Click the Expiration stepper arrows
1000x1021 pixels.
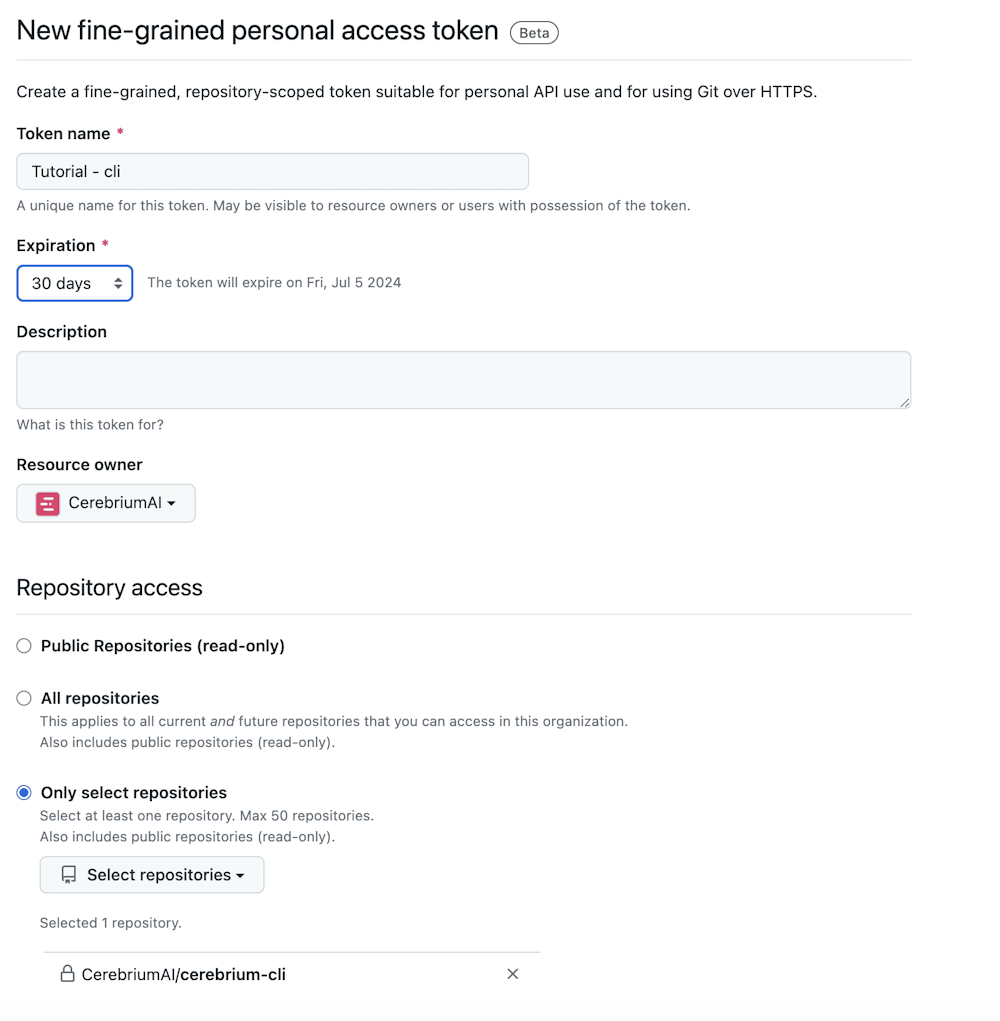(x=118, y=283)
